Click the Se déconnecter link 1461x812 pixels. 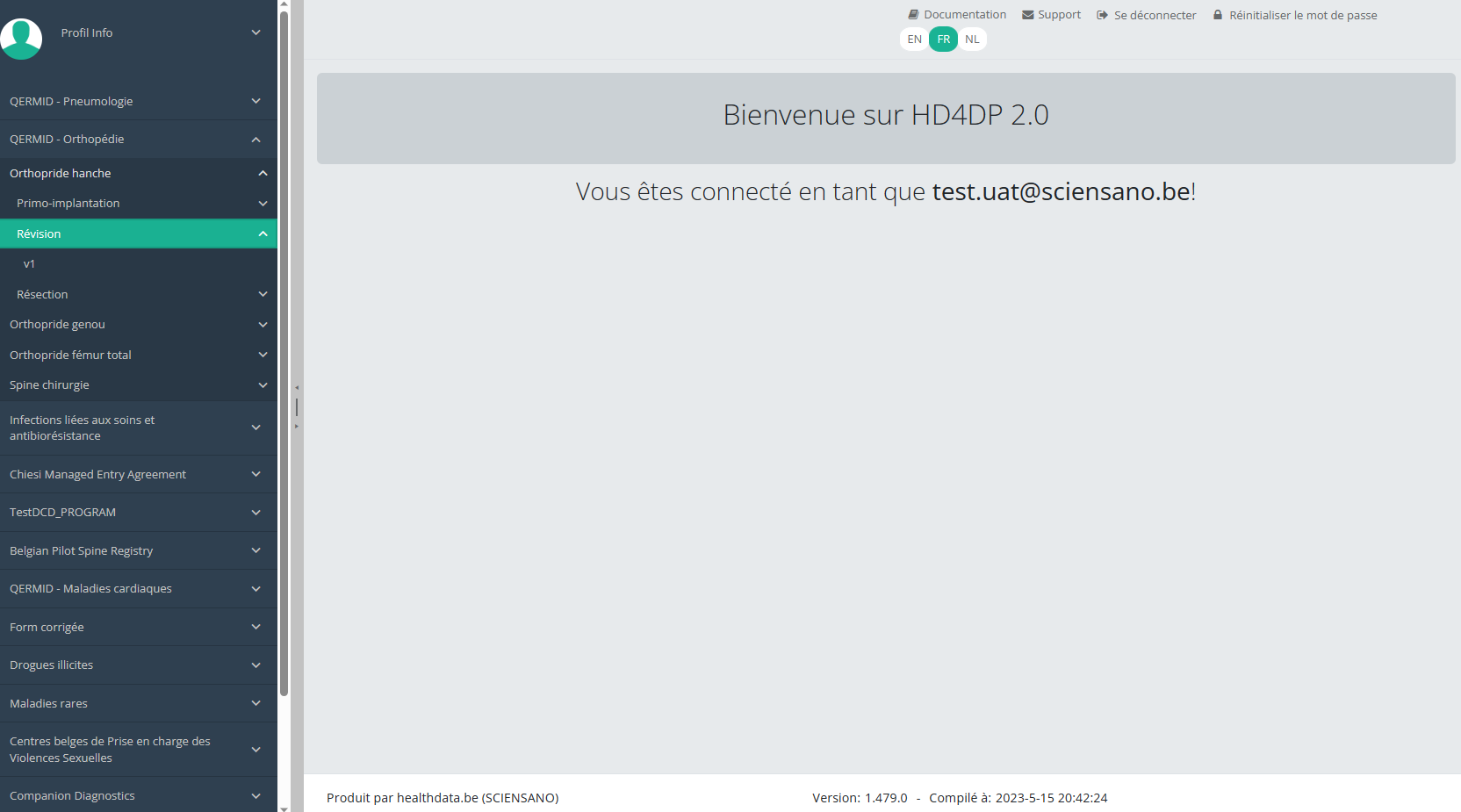[x=1155, y=15]
